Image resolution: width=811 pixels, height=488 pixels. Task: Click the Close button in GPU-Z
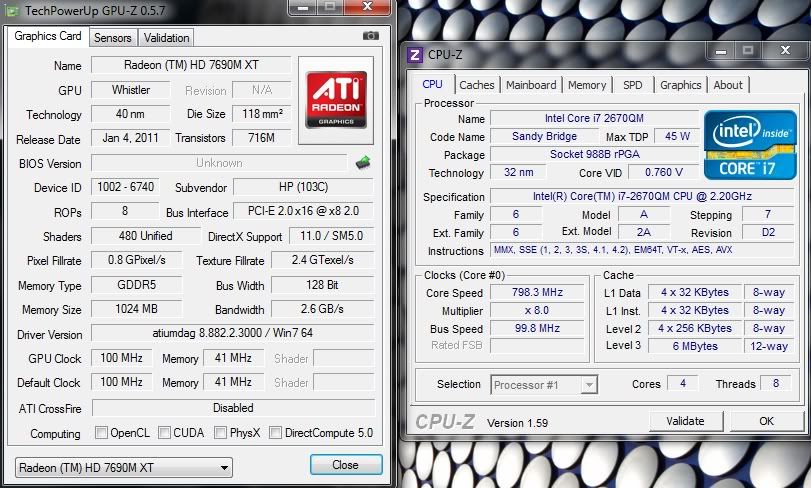[x=346, y=465]
